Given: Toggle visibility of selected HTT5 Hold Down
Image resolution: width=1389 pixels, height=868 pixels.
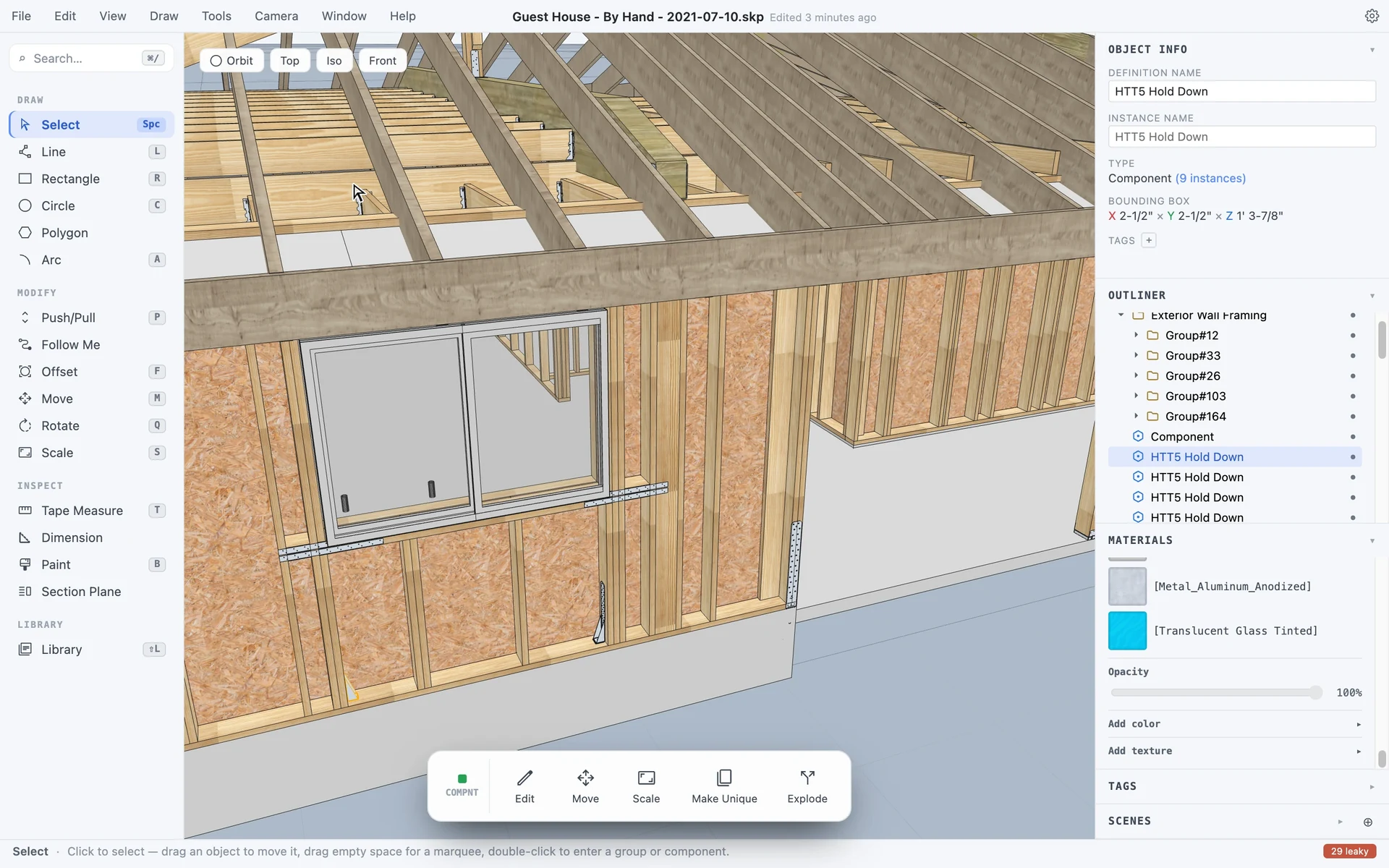Looking at the screenshot, I should [1353, 457].
